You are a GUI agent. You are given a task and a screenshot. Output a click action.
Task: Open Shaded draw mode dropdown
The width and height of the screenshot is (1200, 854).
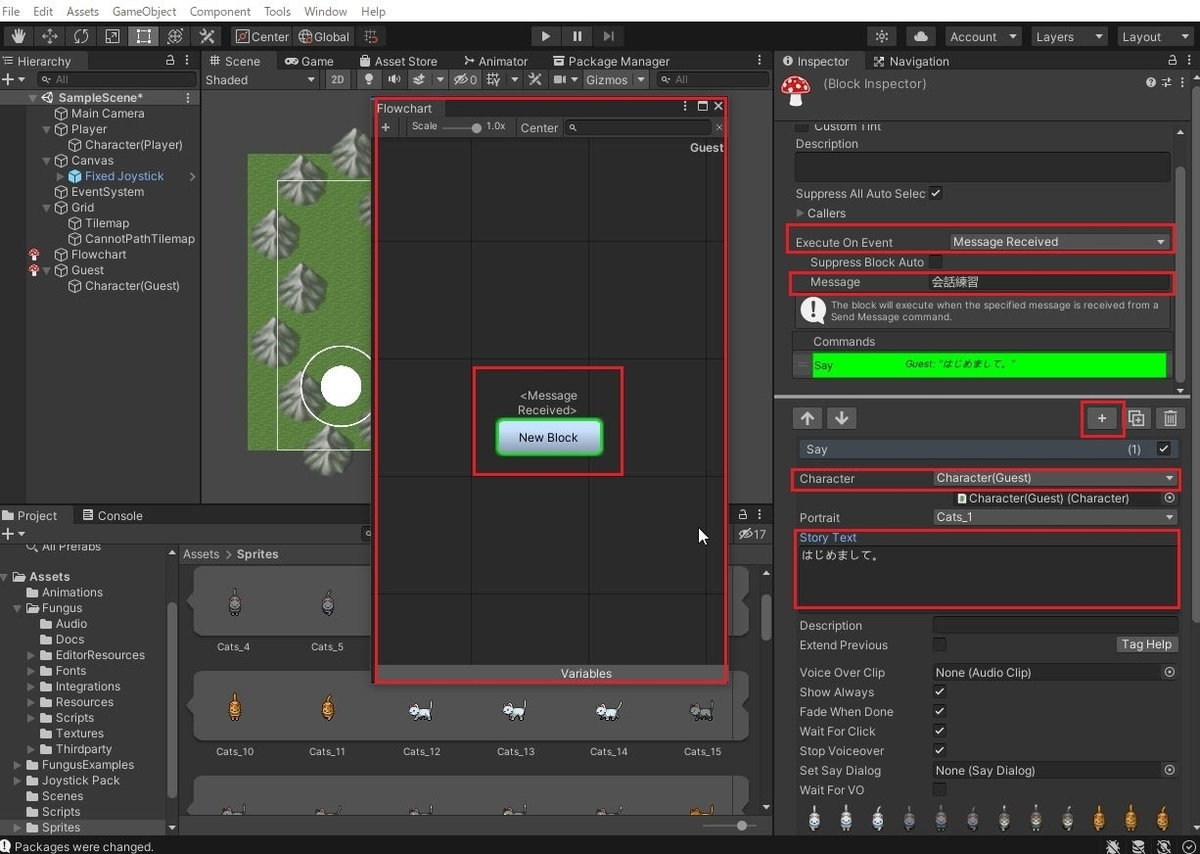(x=260, y=80)
